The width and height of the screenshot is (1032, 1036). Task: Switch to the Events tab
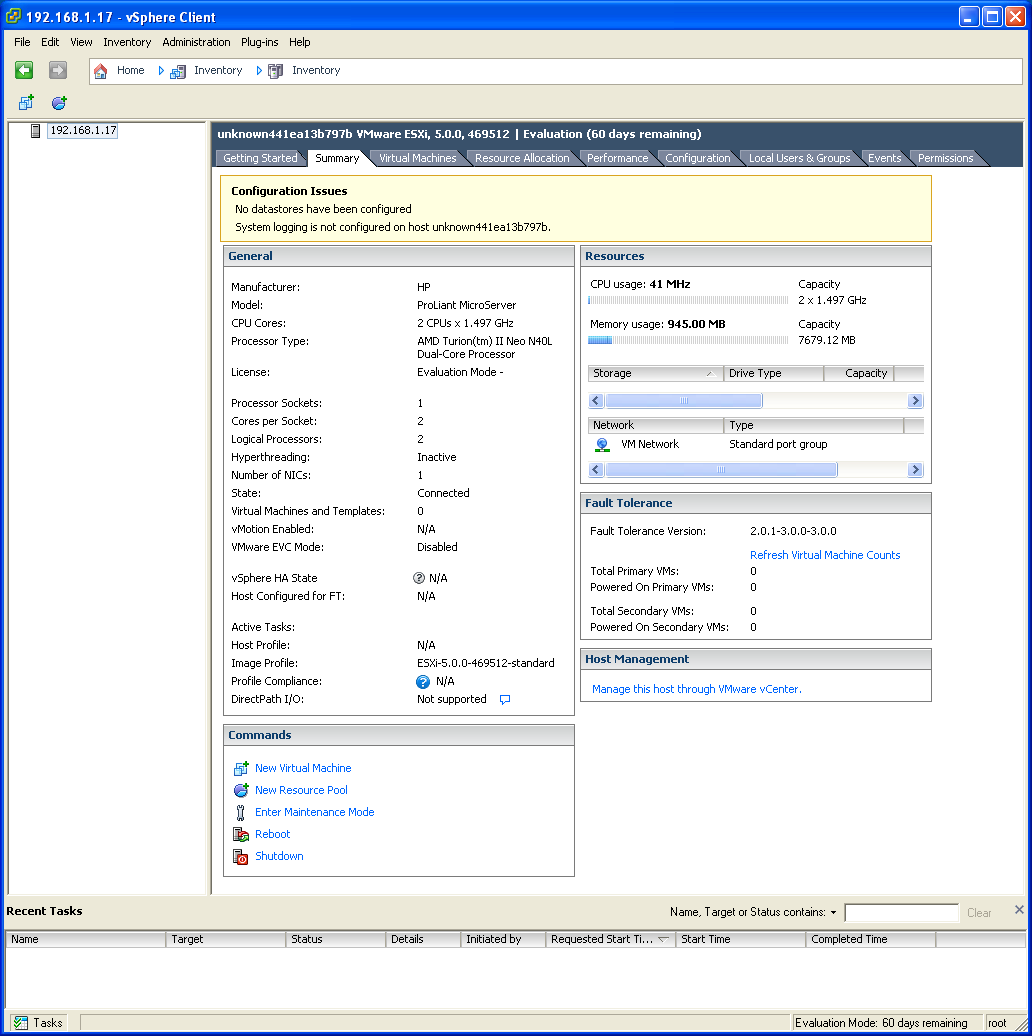coord(885,159)
